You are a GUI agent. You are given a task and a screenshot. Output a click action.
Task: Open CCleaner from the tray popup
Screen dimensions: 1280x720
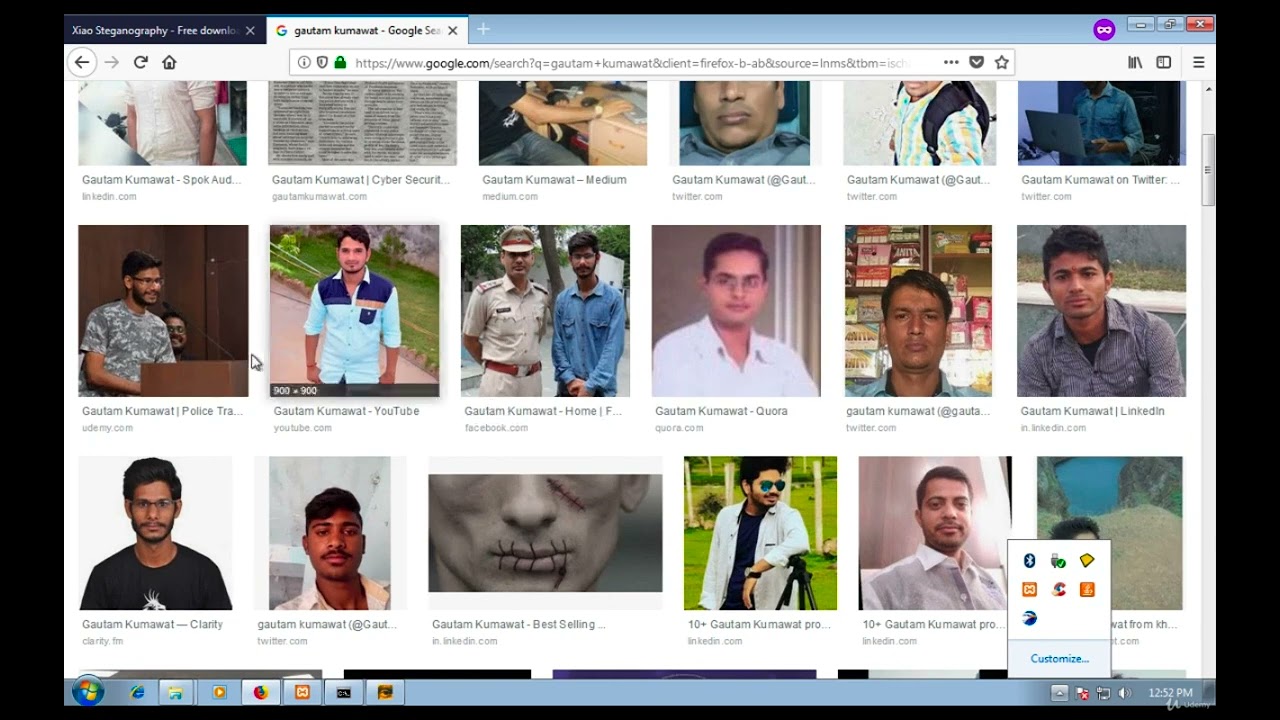tap(1058, 590)
